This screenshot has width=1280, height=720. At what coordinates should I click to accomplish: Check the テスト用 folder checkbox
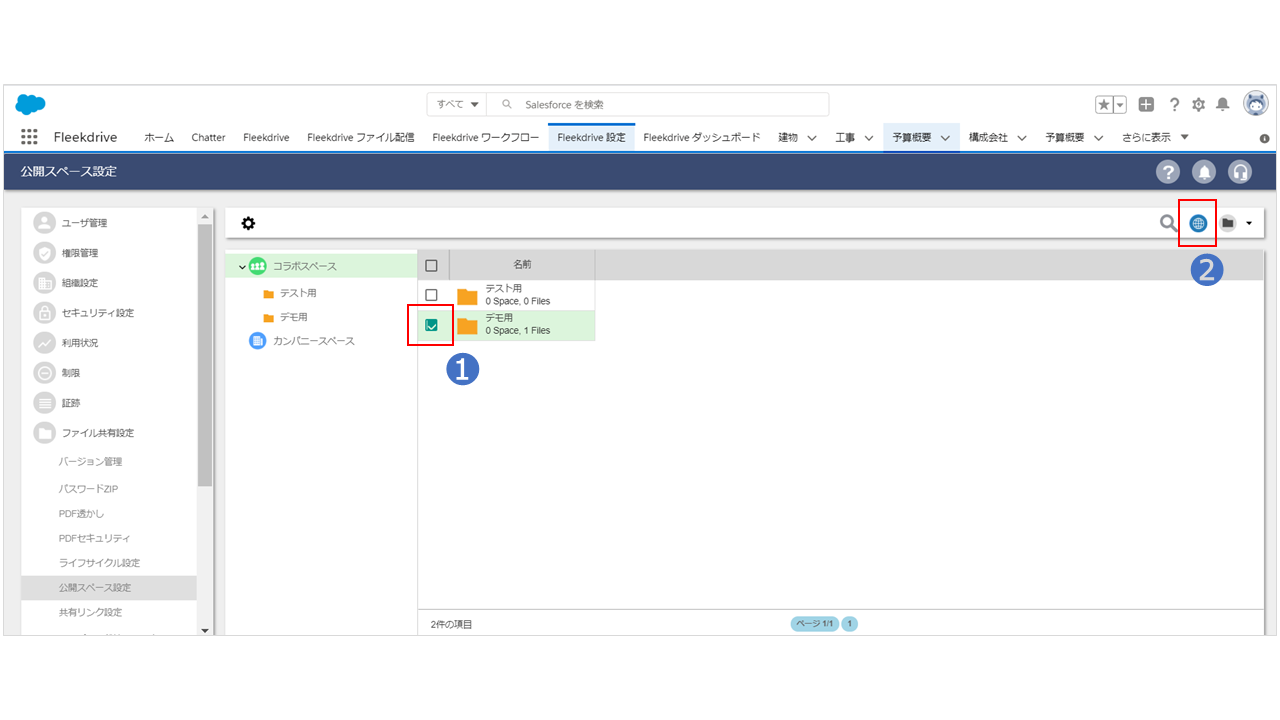pos(432,295)
